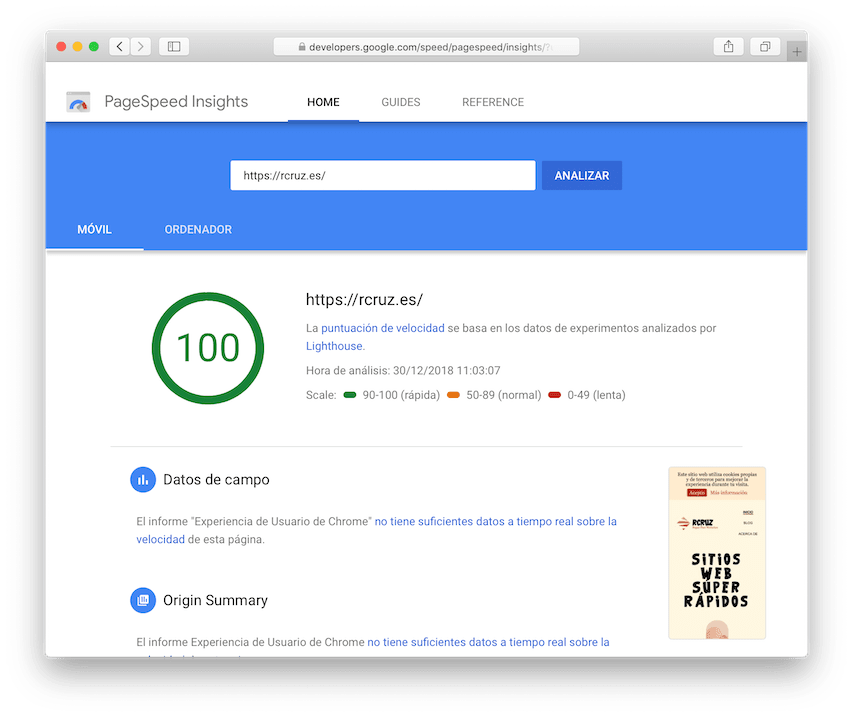
Task: Click the rcruz.es page preview thumbnail
Action: tap(717, 553)
